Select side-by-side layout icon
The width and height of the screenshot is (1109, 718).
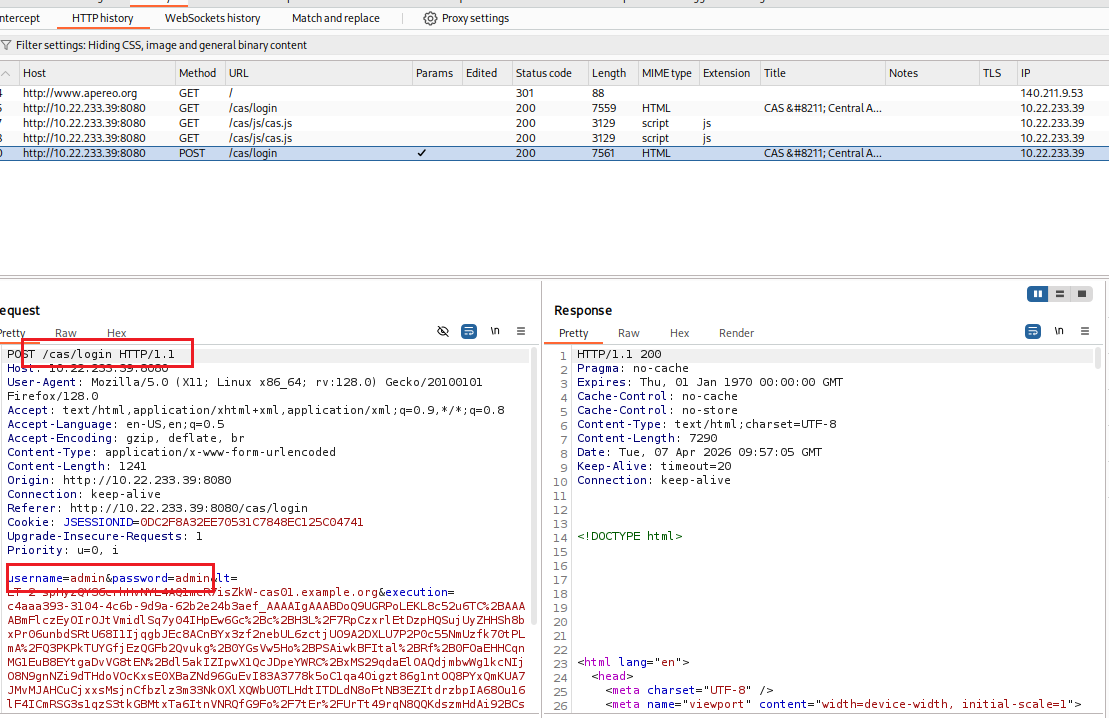click(1038, 294)
